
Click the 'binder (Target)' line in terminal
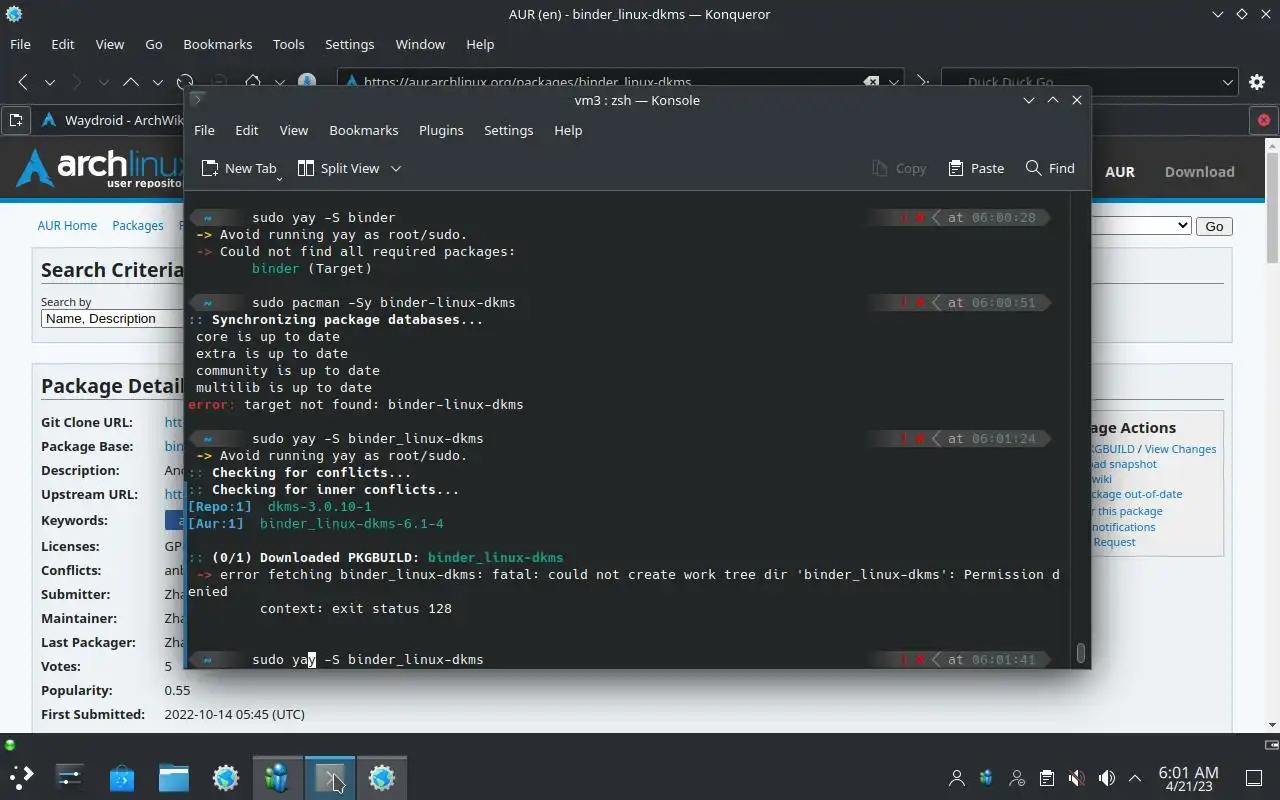pyautogui.click(x=312, y=268)
